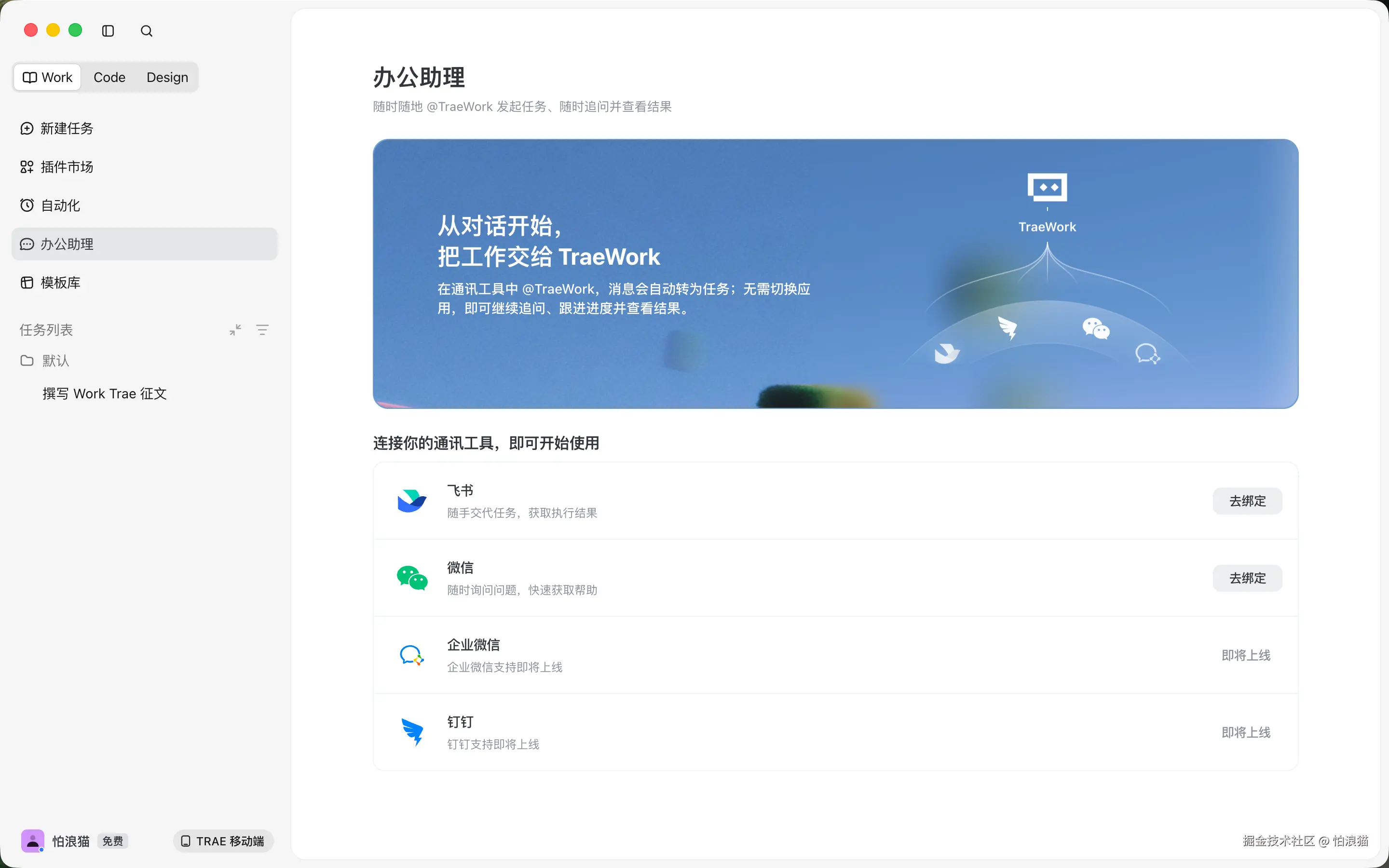The image size is (1389, 868).
Task: Click the white WeChat icon in banner
Action: point(1096,328)
